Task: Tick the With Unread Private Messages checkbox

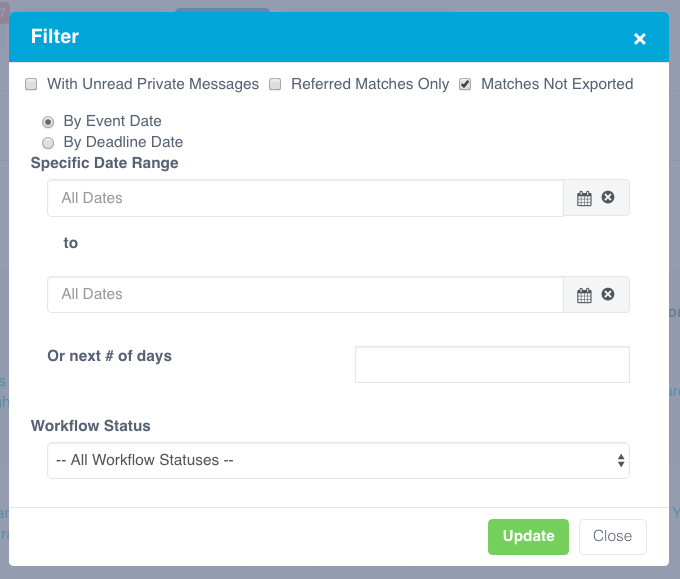Action: click(x=32, y=85)
